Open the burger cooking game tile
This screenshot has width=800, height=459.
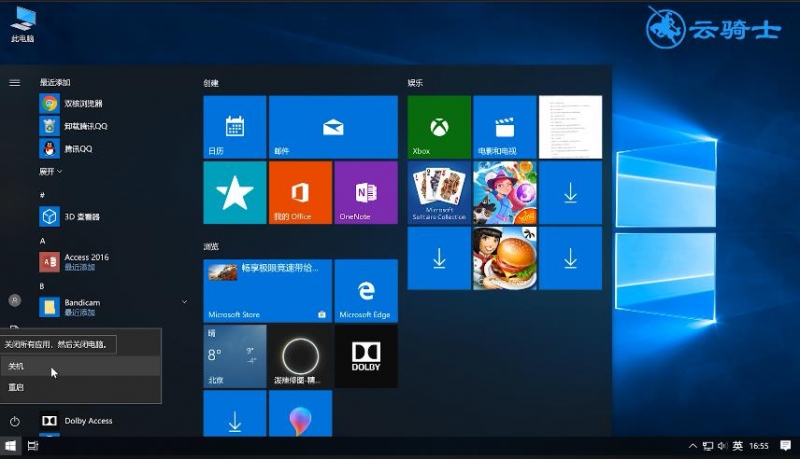(505, 258)
